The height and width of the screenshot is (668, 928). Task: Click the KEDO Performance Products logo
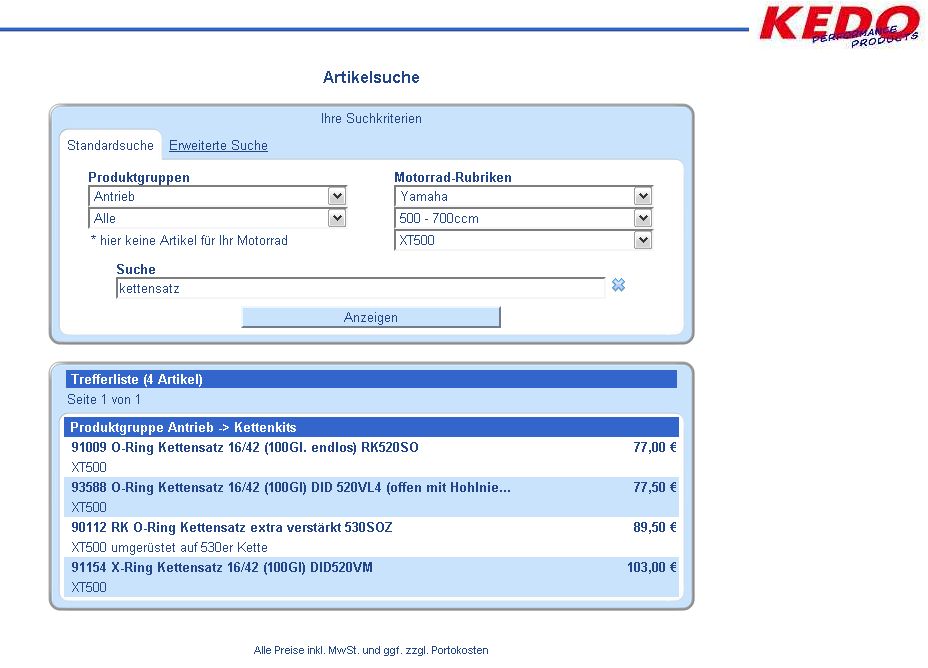pos(839,25)
